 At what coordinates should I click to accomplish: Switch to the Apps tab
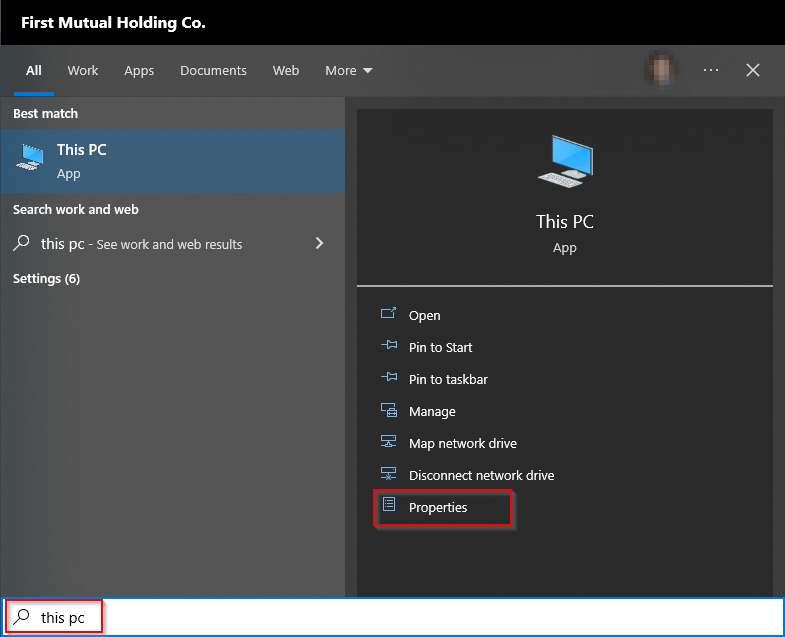pyautogui.click(x=139, y=71)
